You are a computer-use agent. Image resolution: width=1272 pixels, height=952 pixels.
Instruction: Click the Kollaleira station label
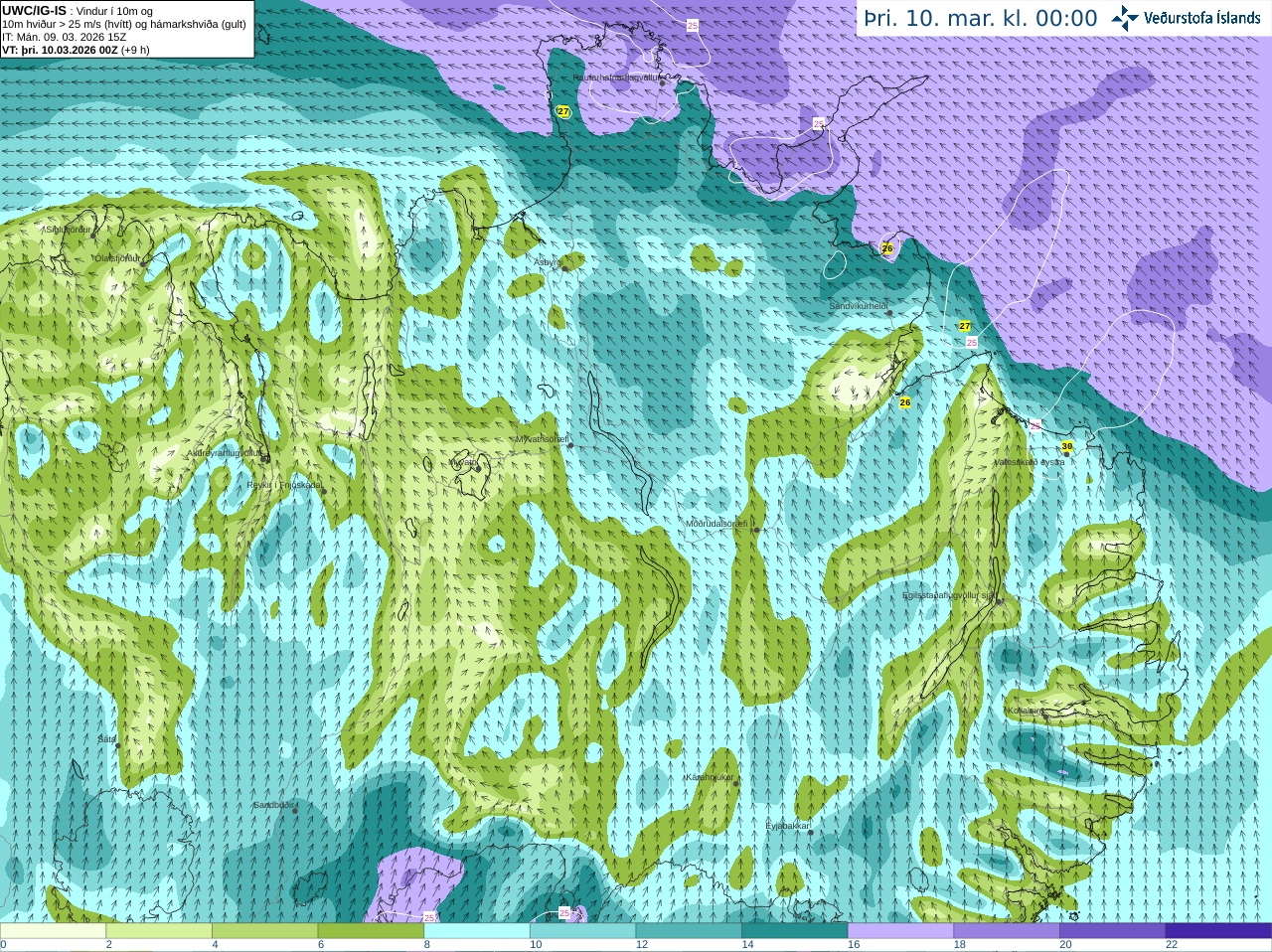(x=1025, y=711)
